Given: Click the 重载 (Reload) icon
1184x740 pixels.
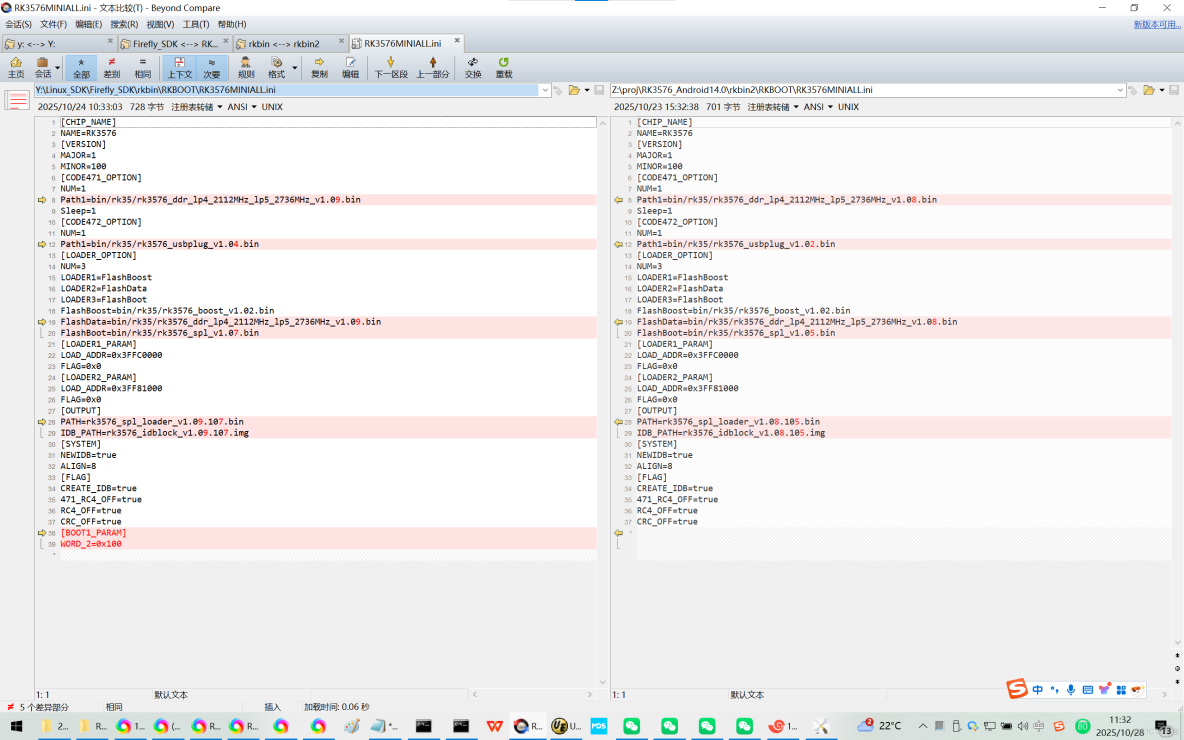Looking at the screenshot, I should coord(504,68).
